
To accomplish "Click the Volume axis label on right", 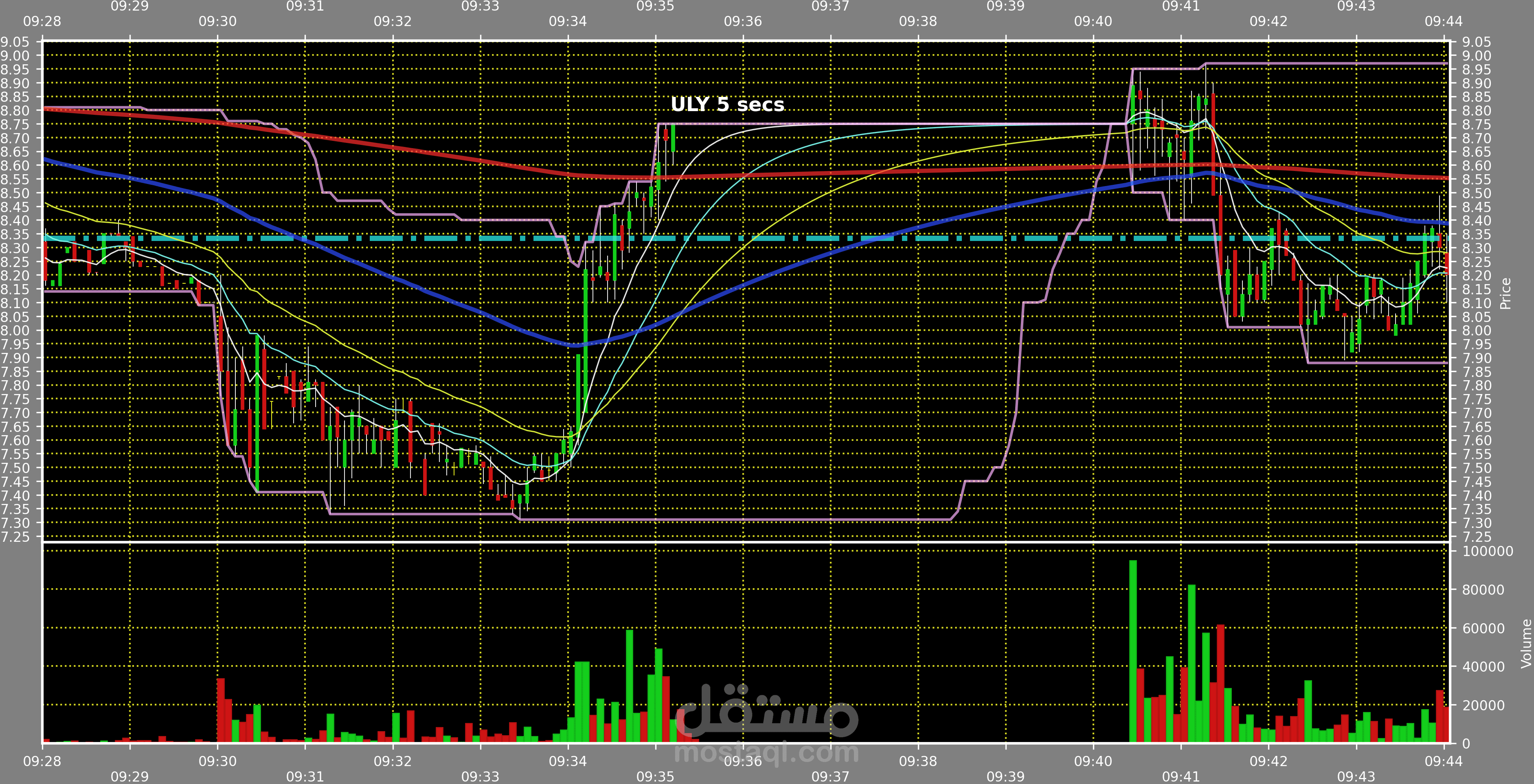I will click(1526, 644).
